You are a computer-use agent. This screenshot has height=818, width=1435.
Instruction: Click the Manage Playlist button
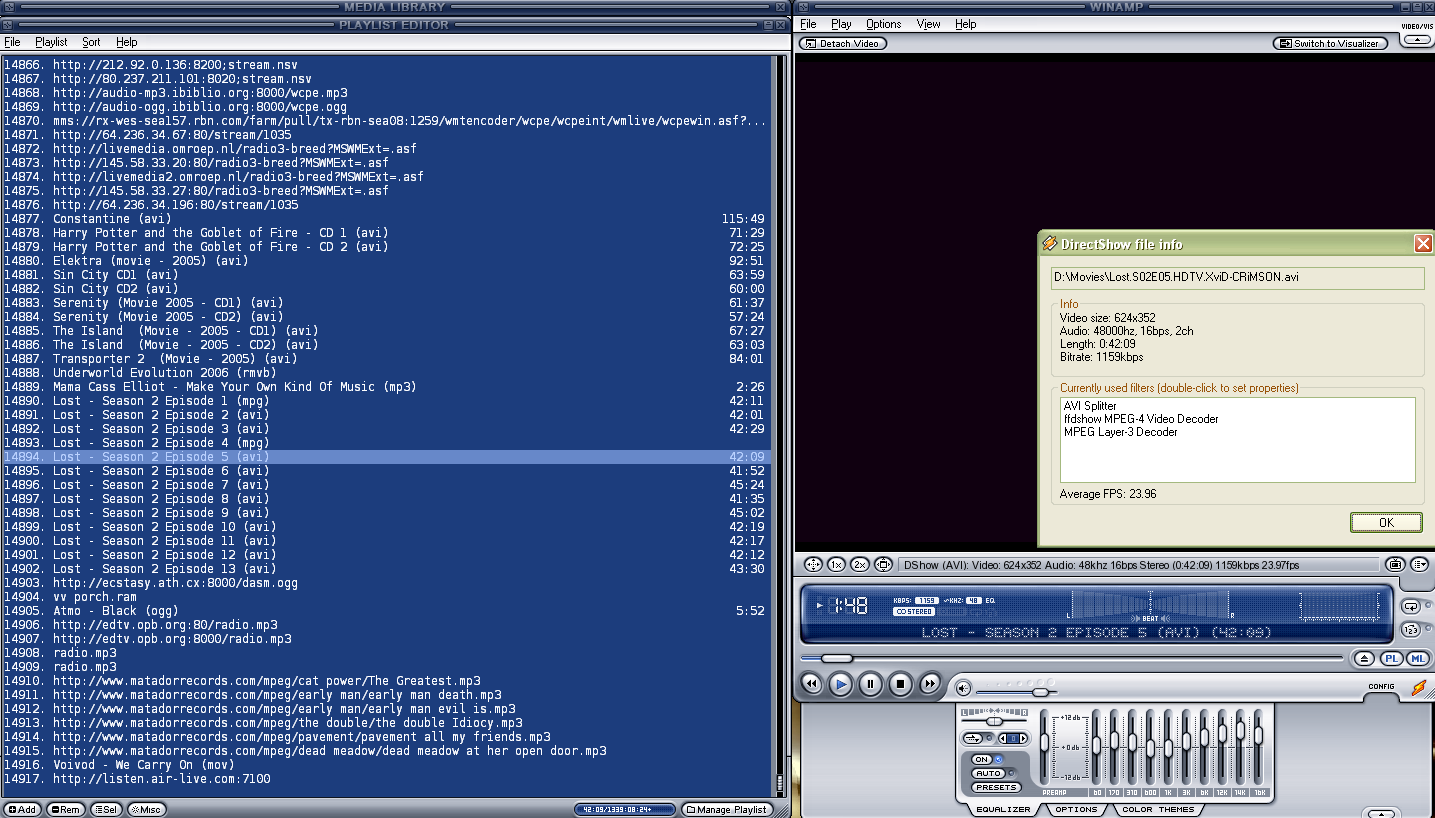pos(728,809)
